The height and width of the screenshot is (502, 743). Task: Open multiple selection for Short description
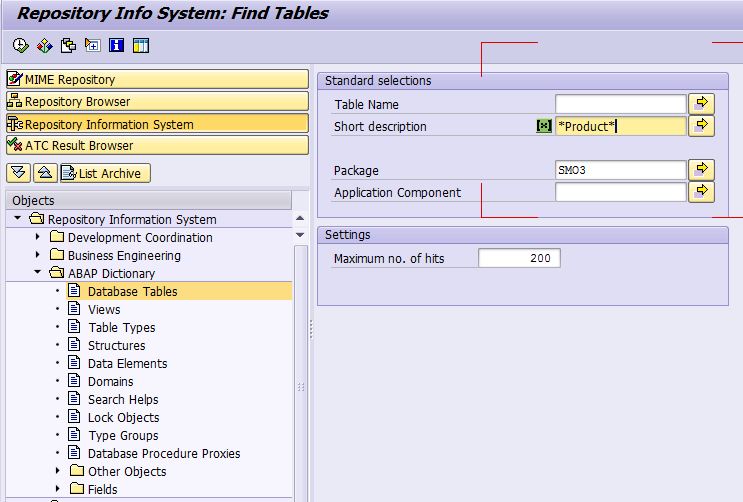(701, 126)
